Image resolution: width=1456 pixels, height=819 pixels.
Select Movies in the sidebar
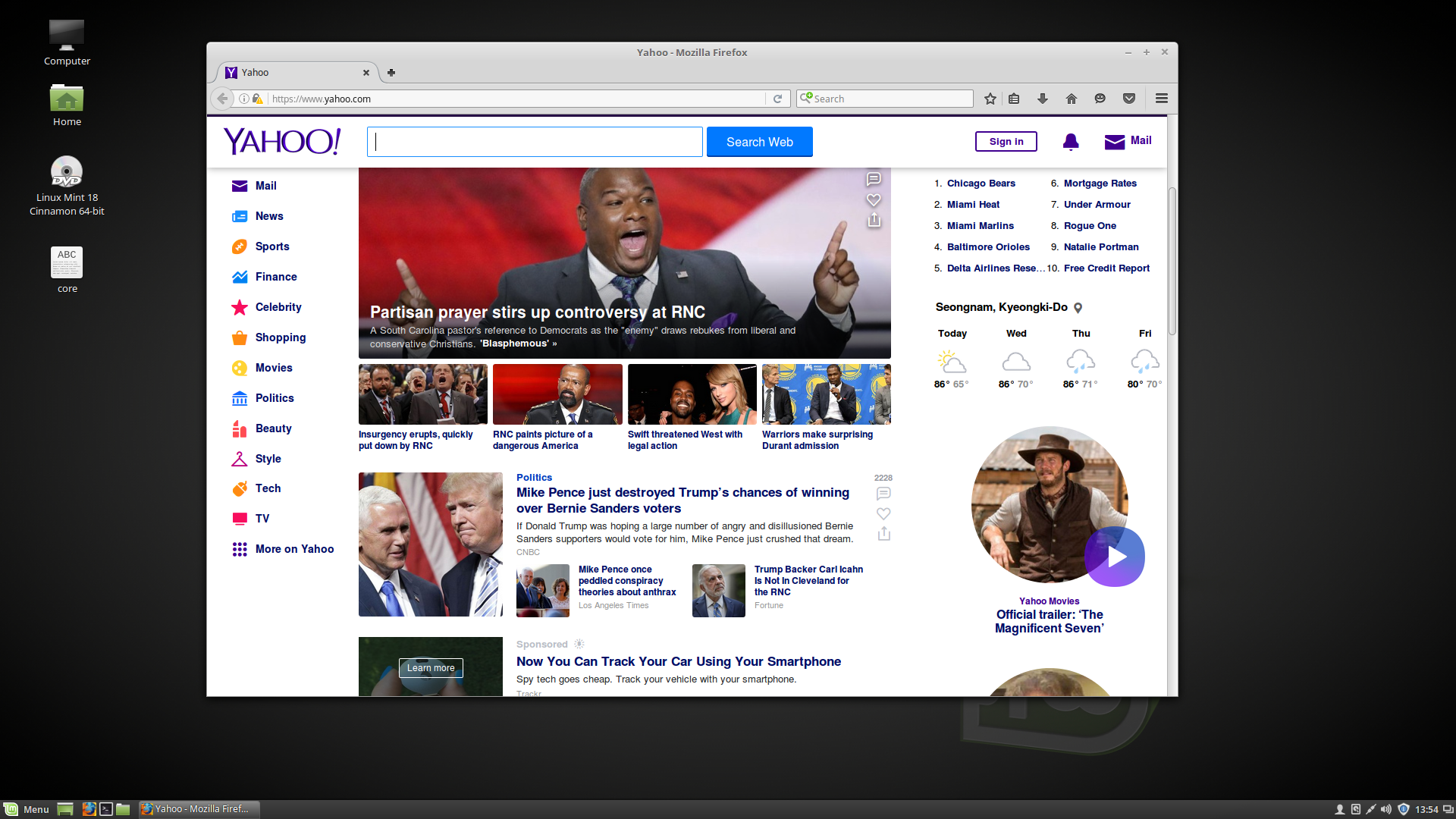[262, 368]
